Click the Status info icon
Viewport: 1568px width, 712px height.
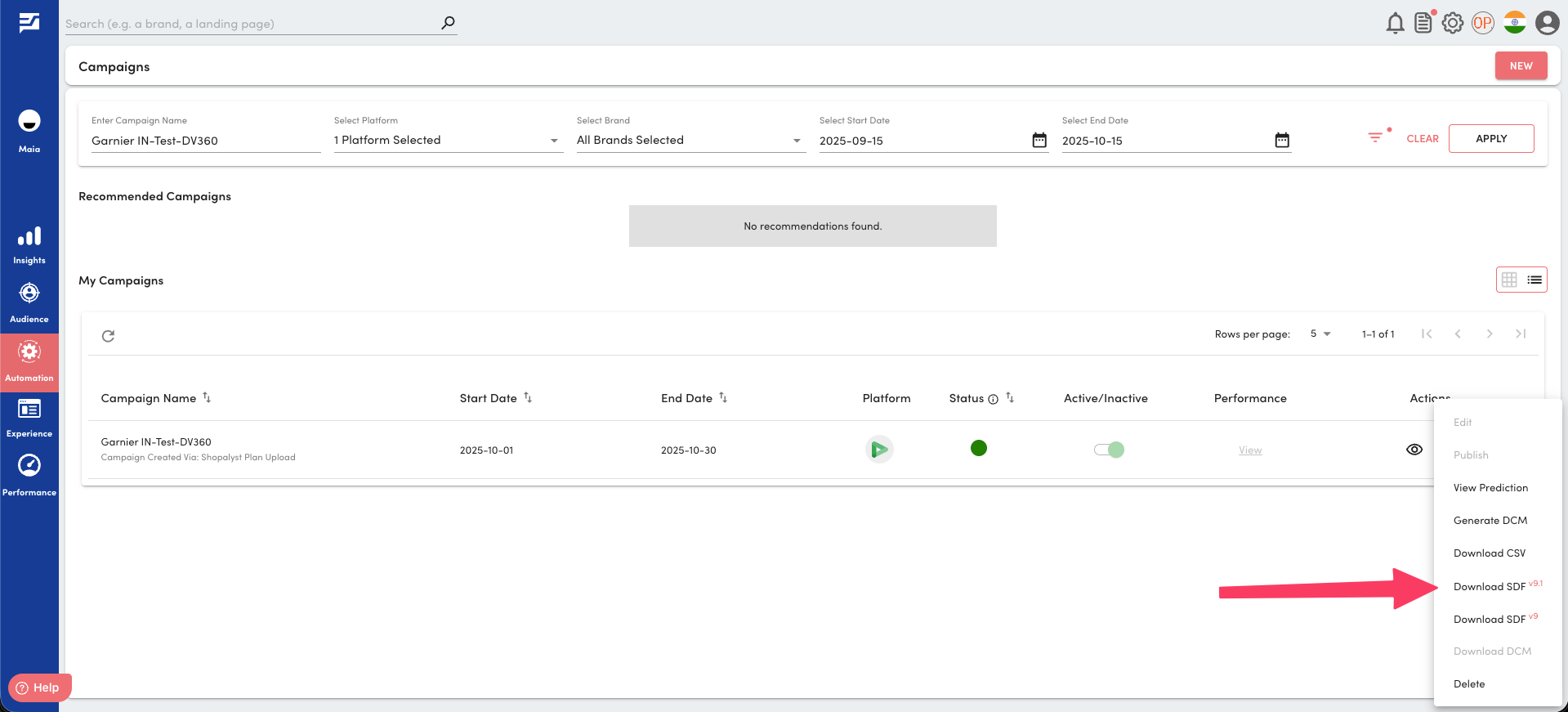tap(993, 399)
